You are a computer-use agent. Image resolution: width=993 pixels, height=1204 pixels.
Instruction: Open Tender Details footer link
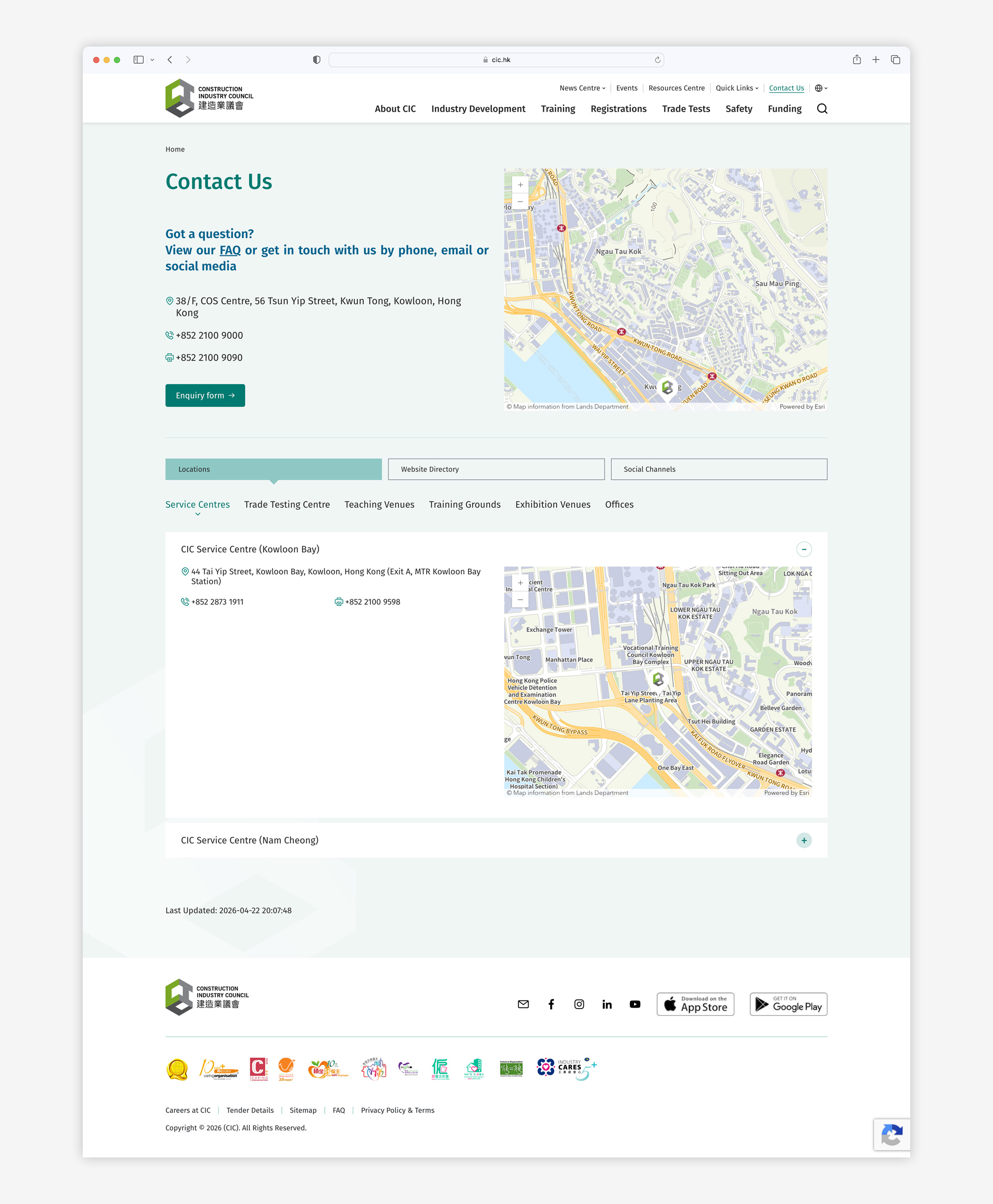(250, 1110)
